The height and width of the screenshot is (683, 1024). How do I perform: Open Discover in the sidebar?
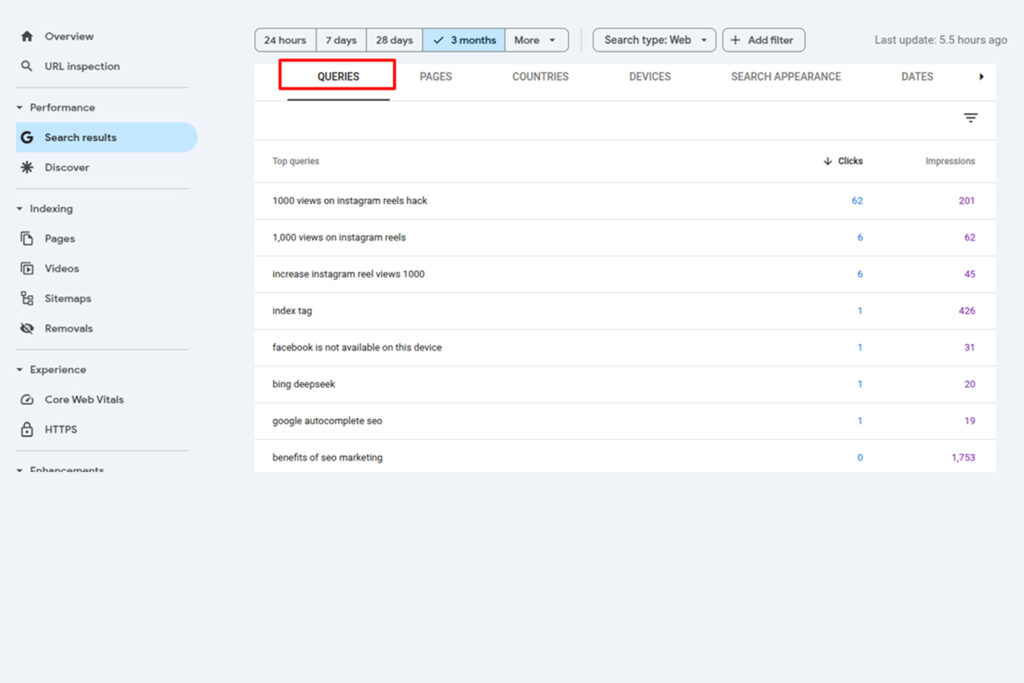67,167
